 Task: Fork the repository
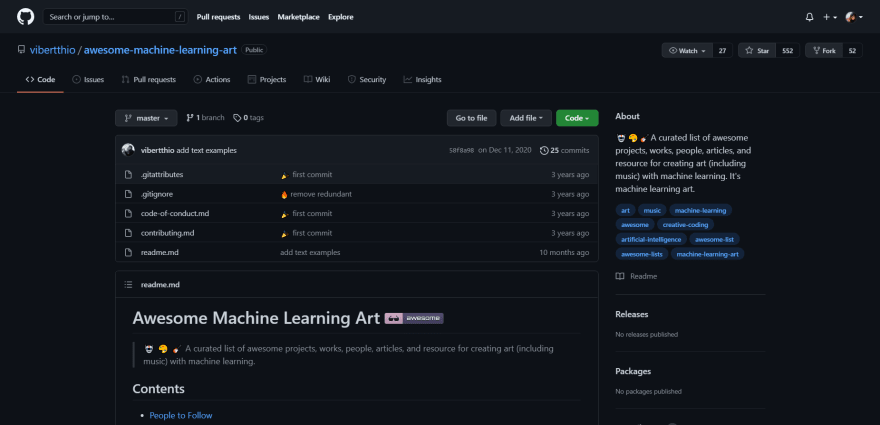[x=824, y=51]
